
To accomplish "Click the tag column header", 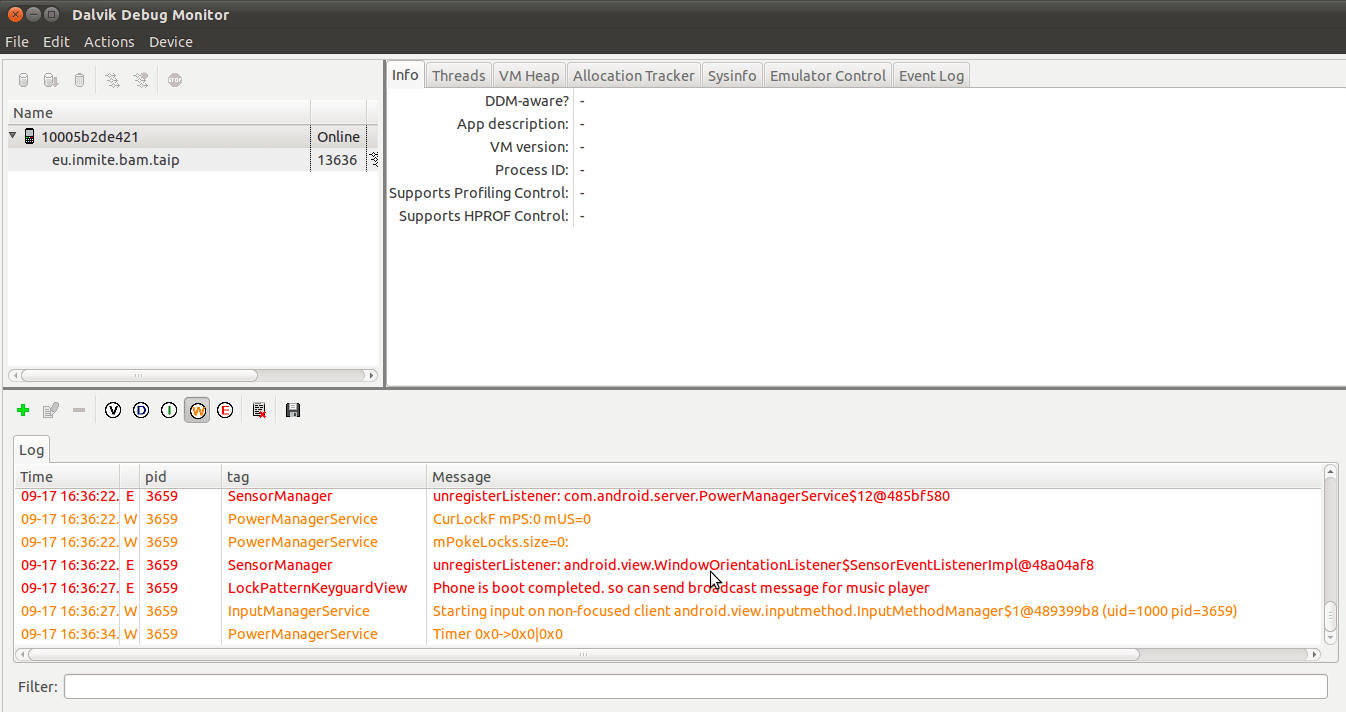I will click(x=324, y=477).
